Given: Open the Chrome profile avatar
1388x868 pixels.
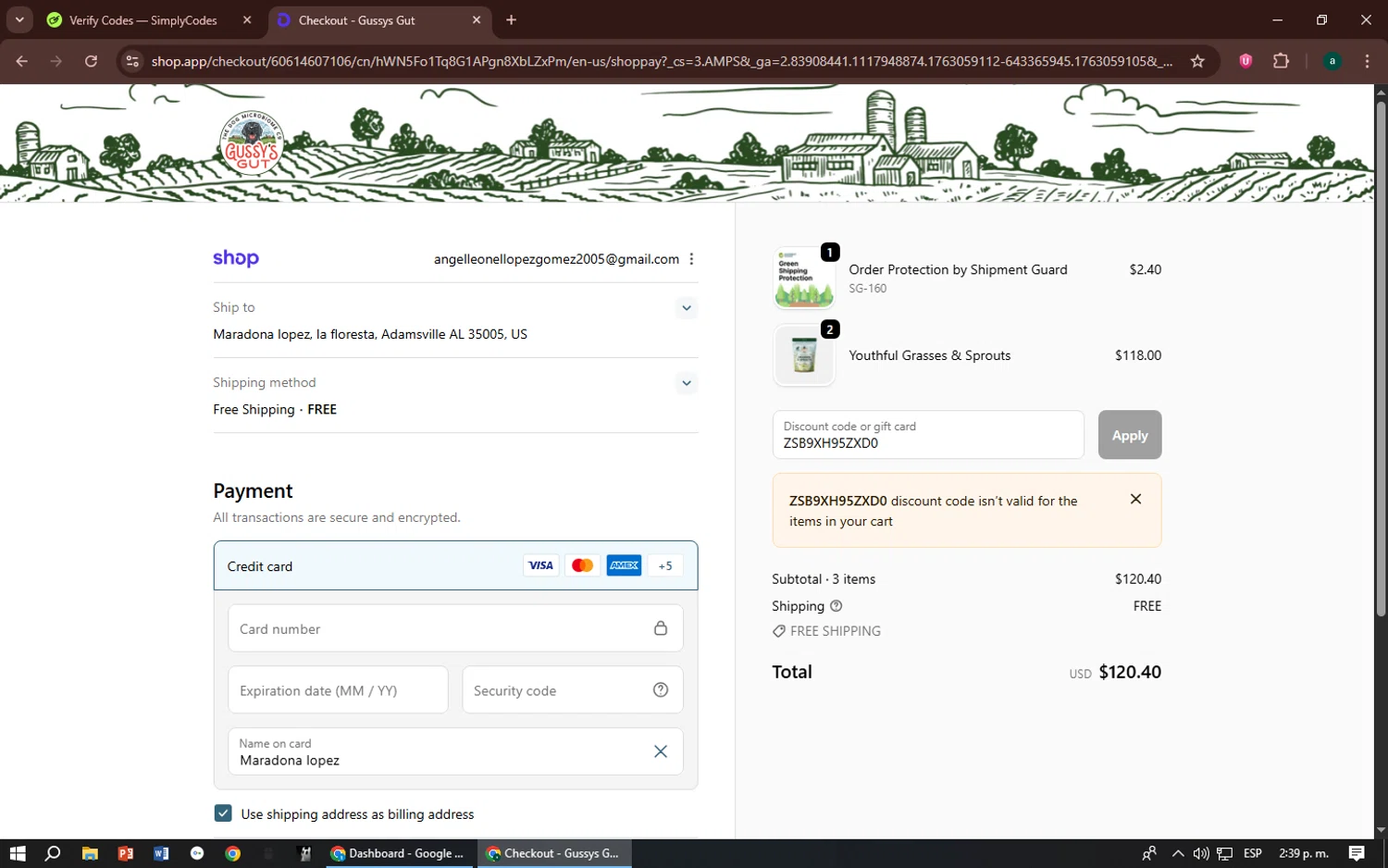Looking at the screenshot, I should (1332, 61).
